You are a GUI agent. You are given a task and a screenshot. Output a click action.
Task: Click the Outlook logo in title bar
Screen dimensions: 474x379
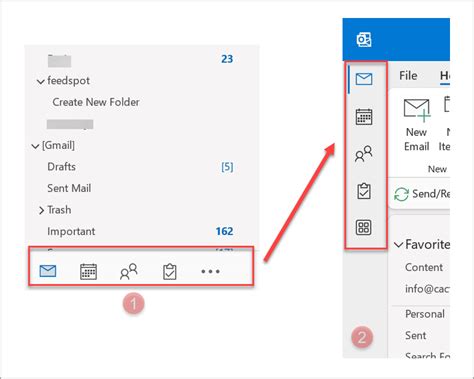(x=364, y=40)
